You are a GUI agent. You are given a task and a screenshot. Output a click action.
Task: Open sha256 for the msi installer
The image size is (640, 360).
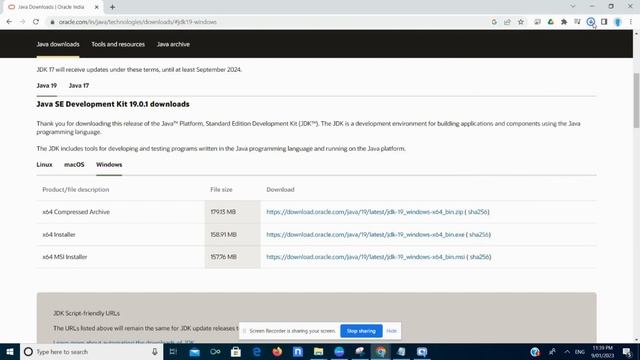click(x=479, y=257)
